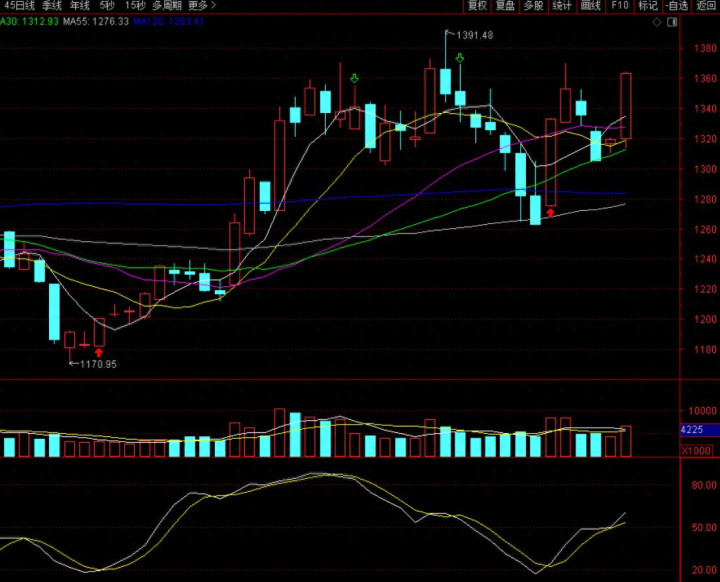Viewport: 720px width, 582px height.
Task: Click the tall last red candlestick
Action: point(626,105)
